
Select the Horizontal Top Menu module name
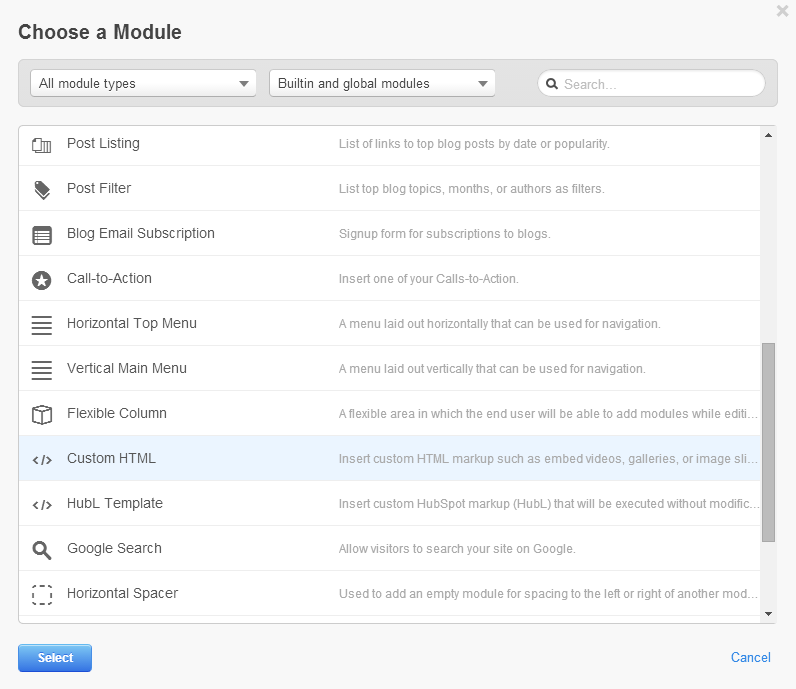click(132, 323)
